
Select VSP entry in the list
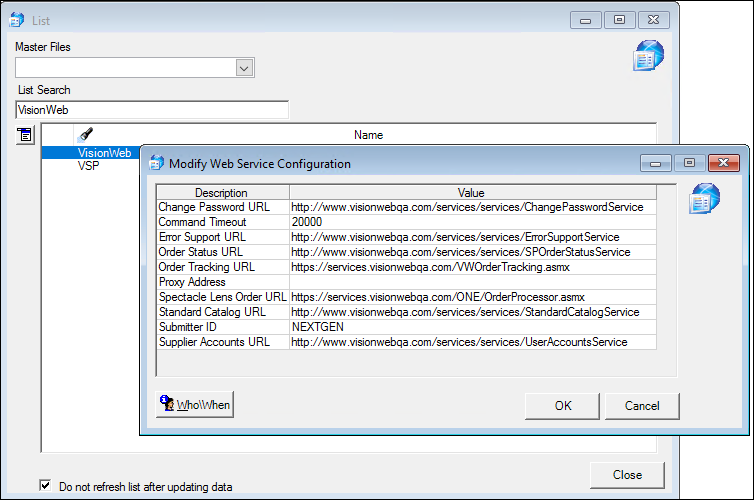(x=88, y=166)
